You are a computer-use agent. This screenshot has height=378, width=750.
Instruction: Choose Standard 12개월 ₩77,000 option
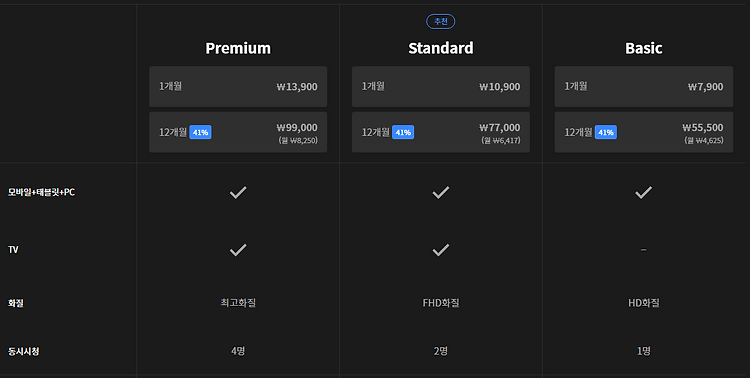pos(441,132)
